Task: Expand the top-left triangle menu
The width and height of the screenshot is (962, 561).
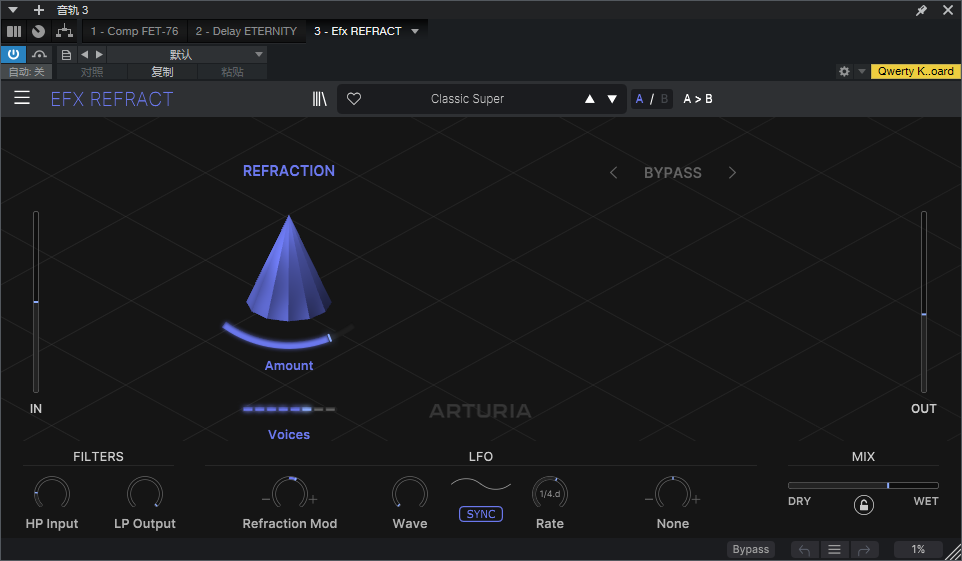Action: click(12, 10)
